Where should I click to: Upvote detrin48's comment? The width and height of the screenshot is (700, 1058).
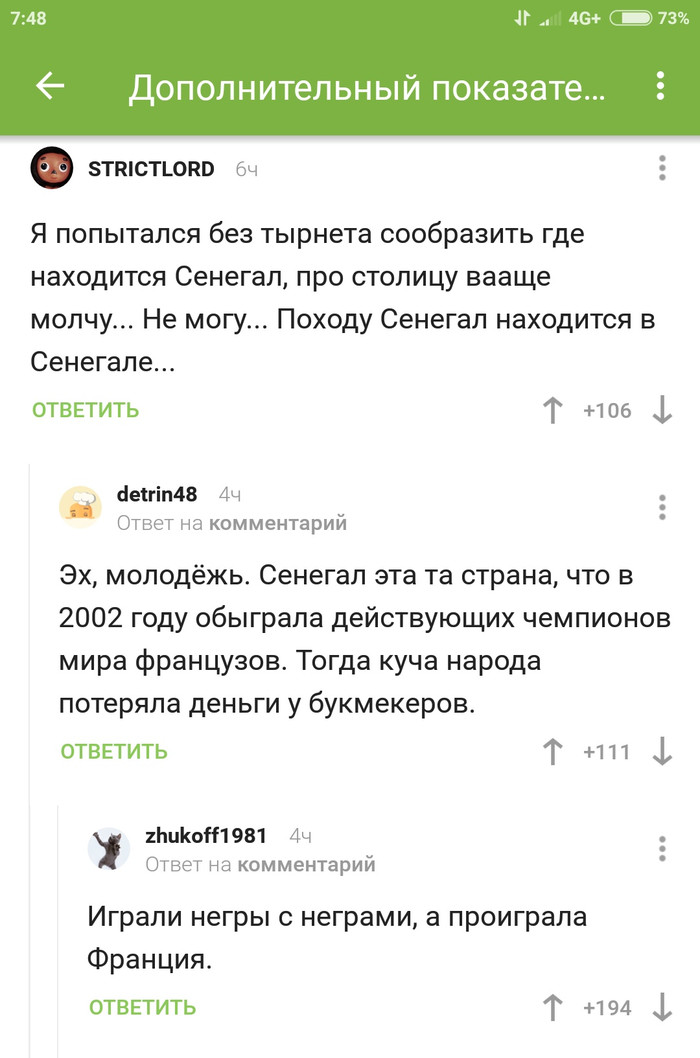click(553, 752)
